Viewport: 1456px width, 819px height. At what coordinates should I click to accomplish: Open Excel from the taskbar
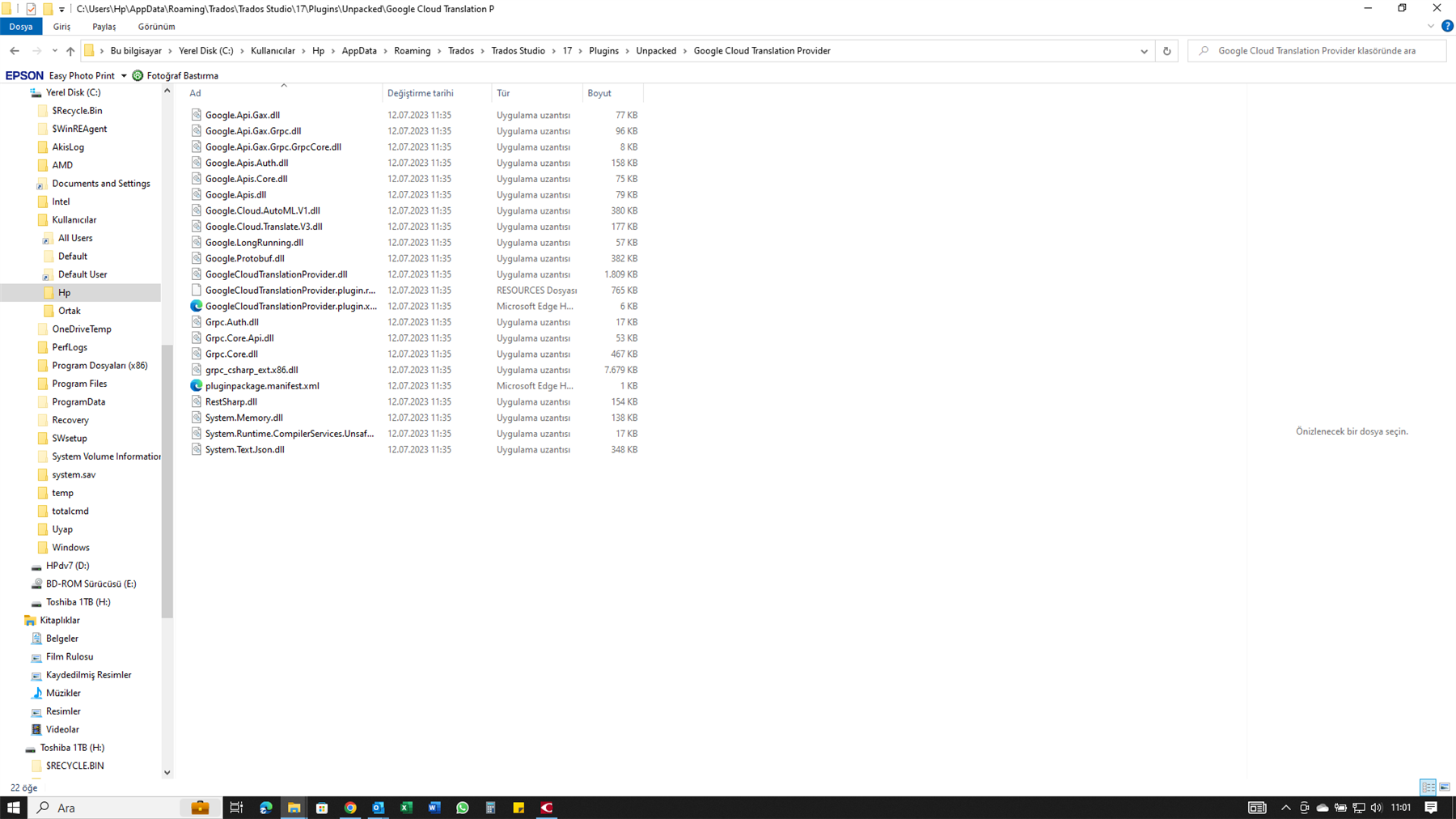pyautogui.click(x=406, y=808)
